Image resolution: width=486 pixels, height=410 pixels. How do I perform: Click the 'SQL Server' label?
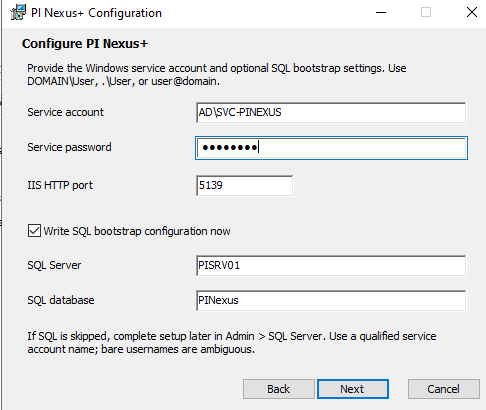pyautogui.click(x=54, y=265)
